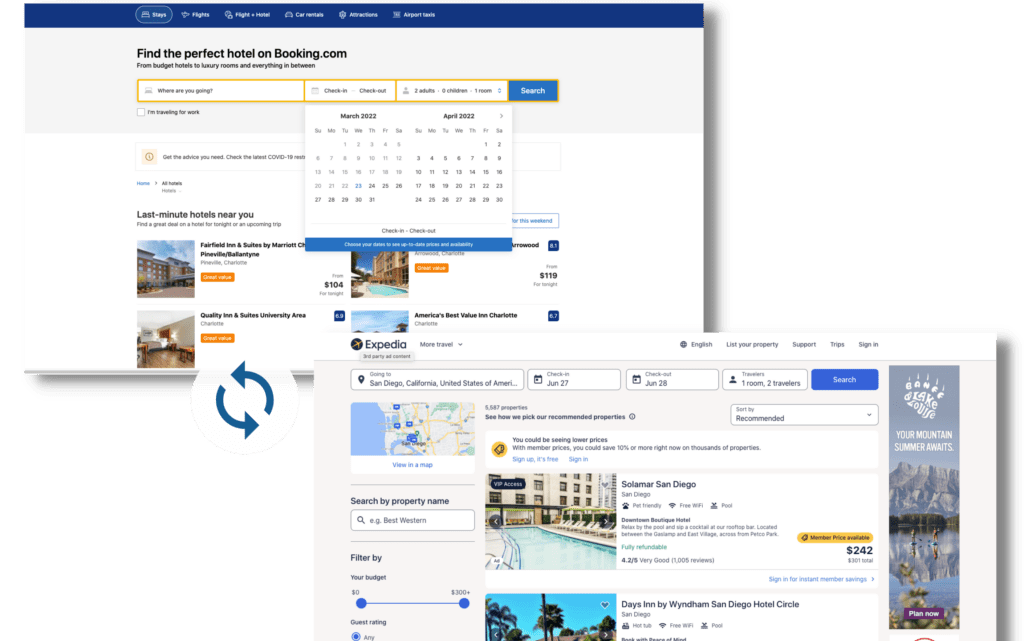Click the San Diego map thumbnail
Image resolution: width=1024 pixels, height=641 pixels.
point(413,429)
